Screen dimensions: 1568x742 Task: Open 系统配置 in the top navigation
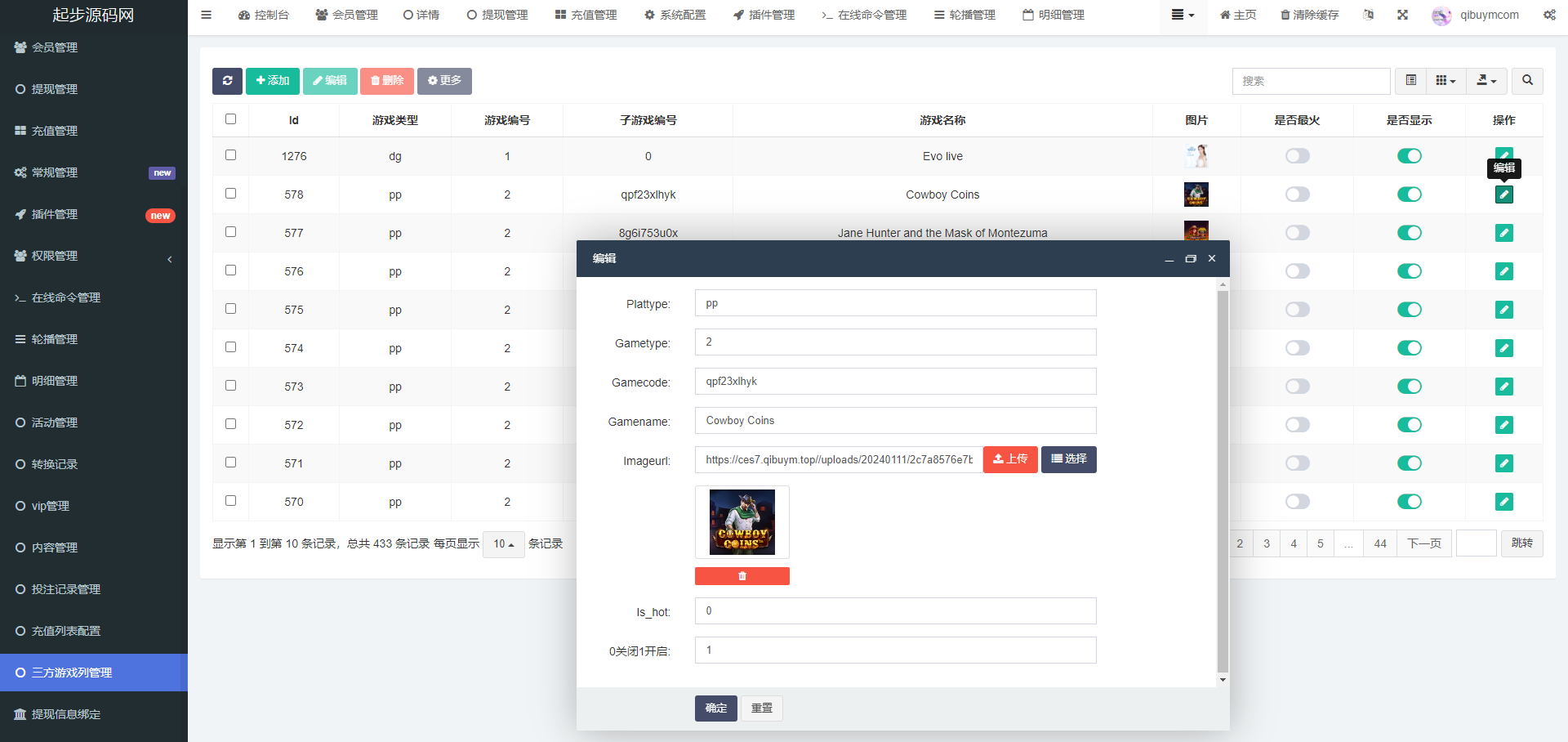click(x=675, y=15)
